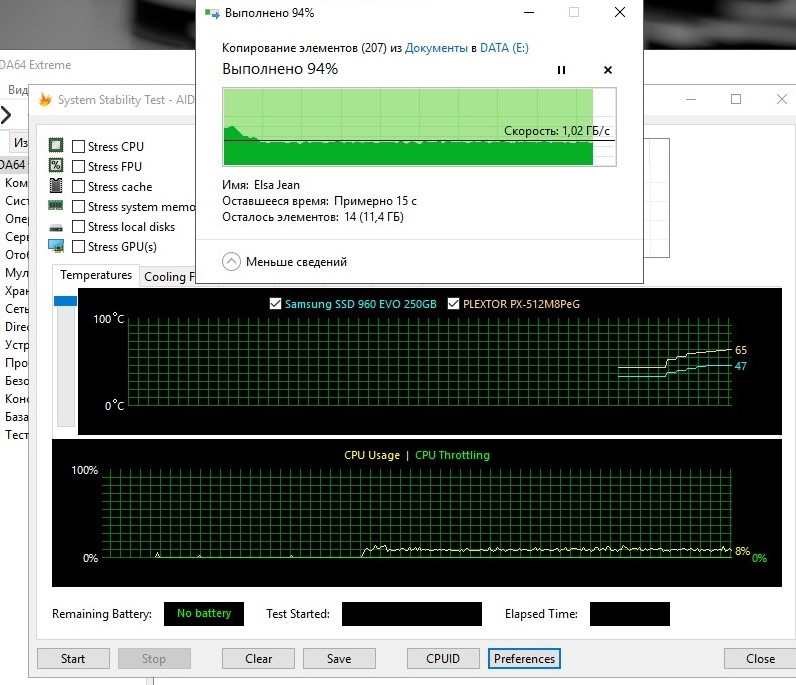Screen dimensions: 796x685
Task: Select the Безо tree item in AIDA64
Action: [x=16, y=381]
